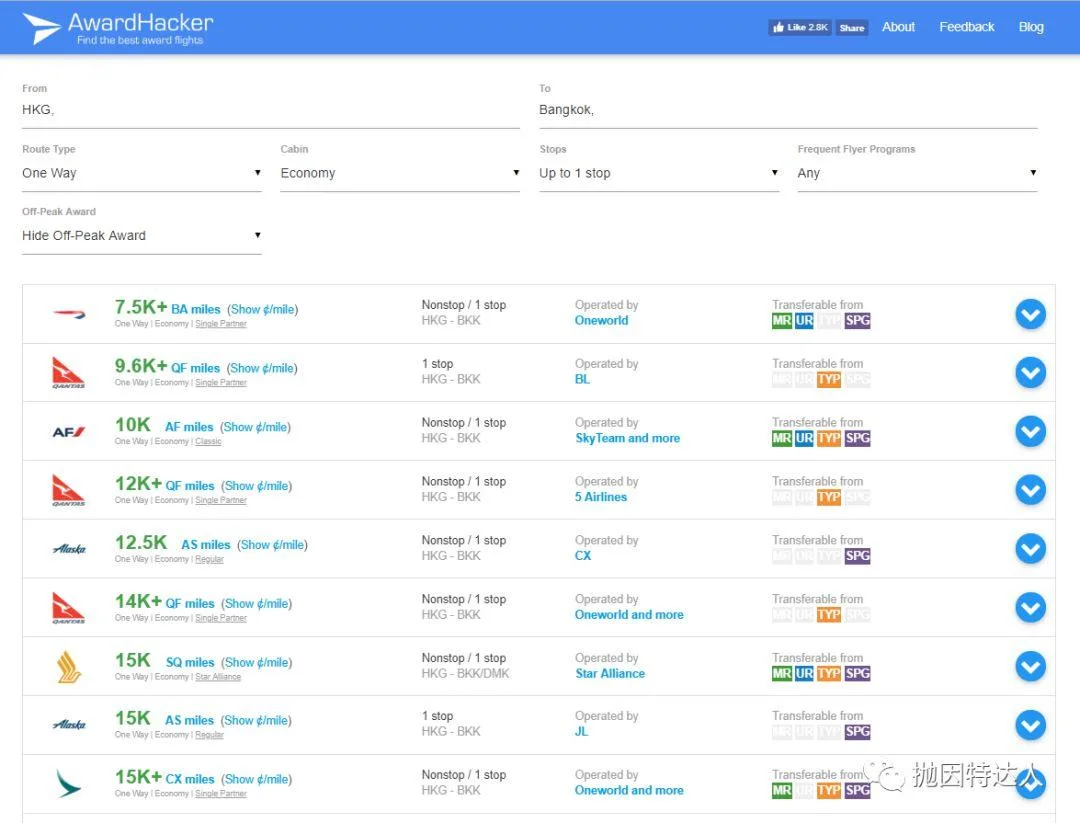This screenshot has width=1080, height=823.
Task: Expand the 15K AS miles JL result
Action: (1030, 725)
